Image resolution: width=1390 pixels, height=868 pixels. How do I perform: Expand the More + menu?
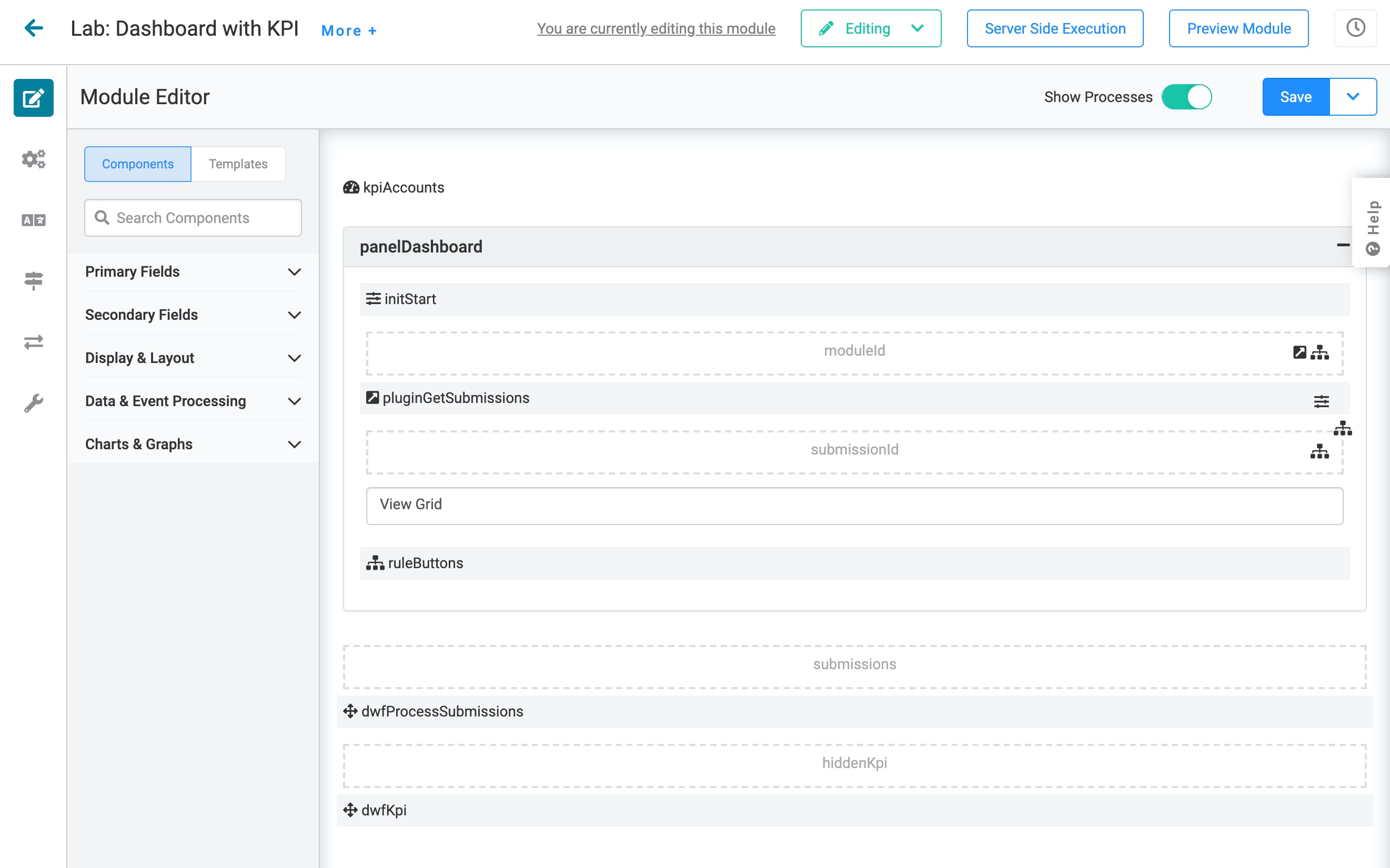tap(348, 31)
